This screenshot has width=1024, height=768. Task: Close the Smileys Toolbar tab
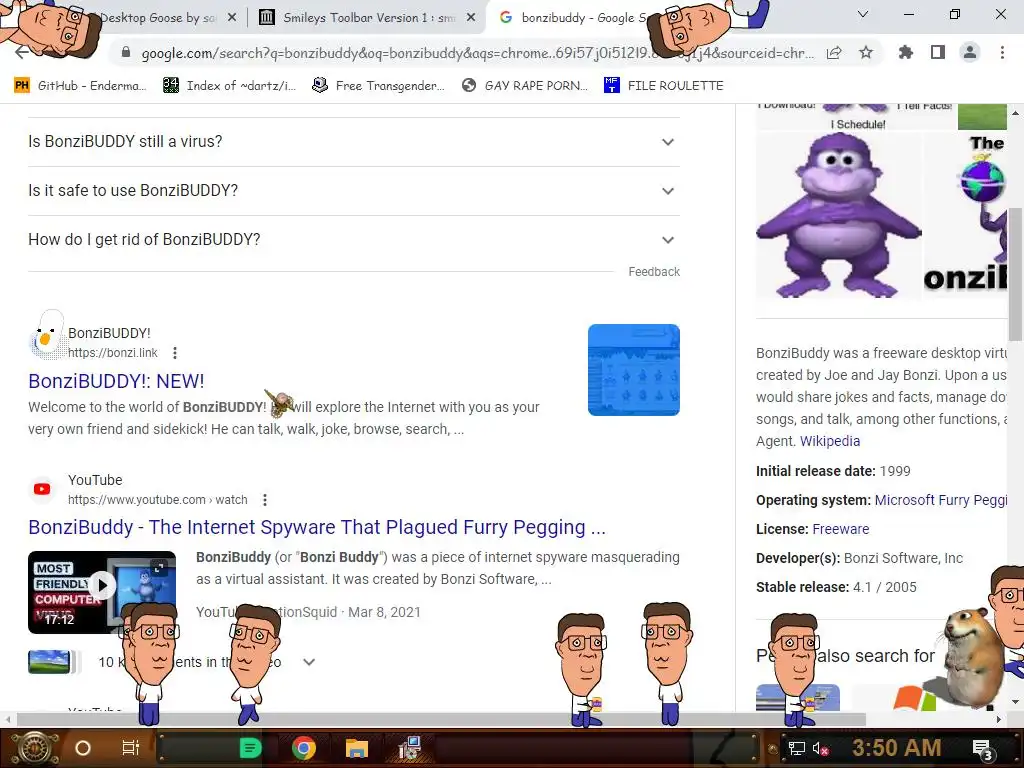click(x=471, y=18)
